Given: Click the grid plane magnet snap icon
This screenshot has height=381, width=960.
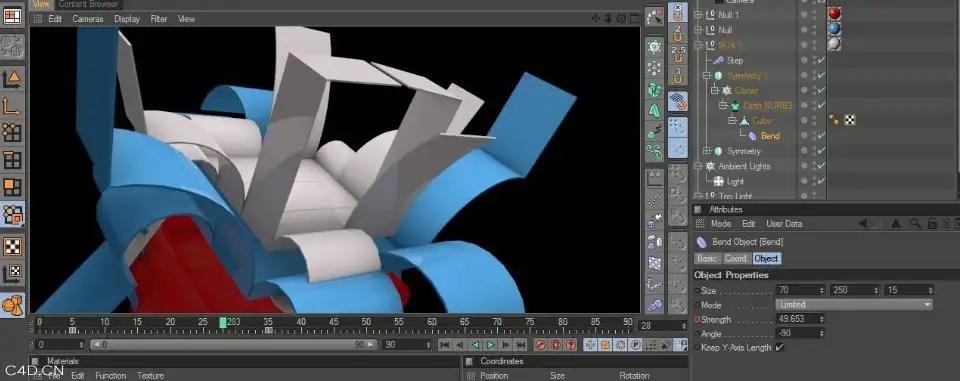Looking at the screenshot, I should point(678,100).
